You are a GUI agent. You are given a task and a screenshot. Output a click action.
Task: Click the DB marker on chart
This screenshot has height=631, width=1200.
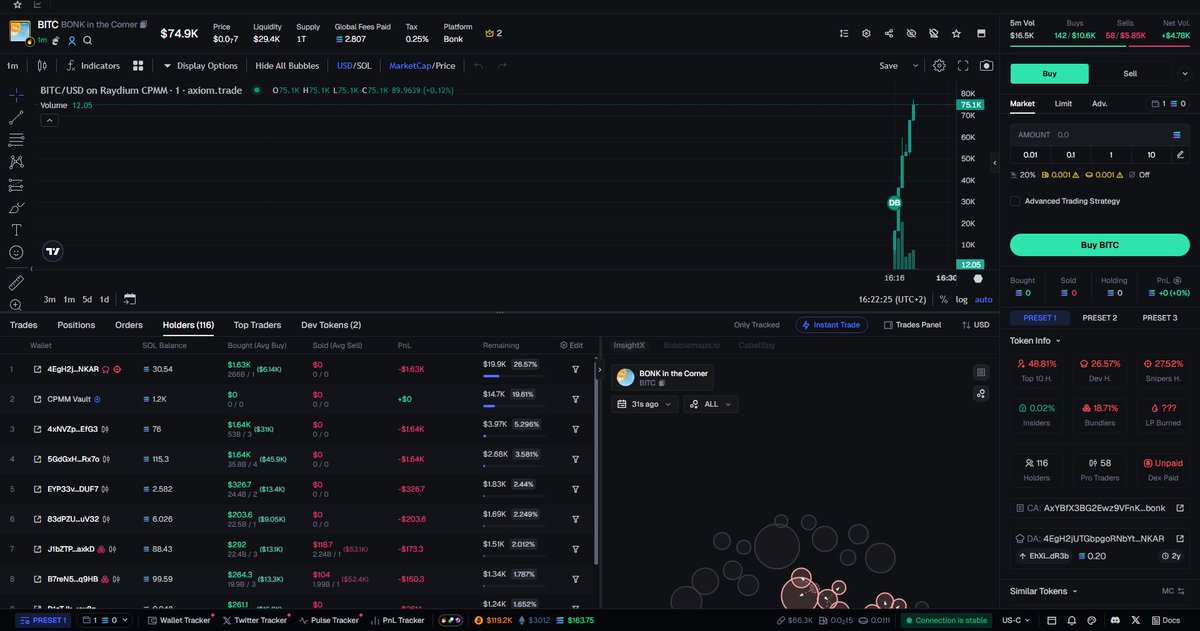895,203
